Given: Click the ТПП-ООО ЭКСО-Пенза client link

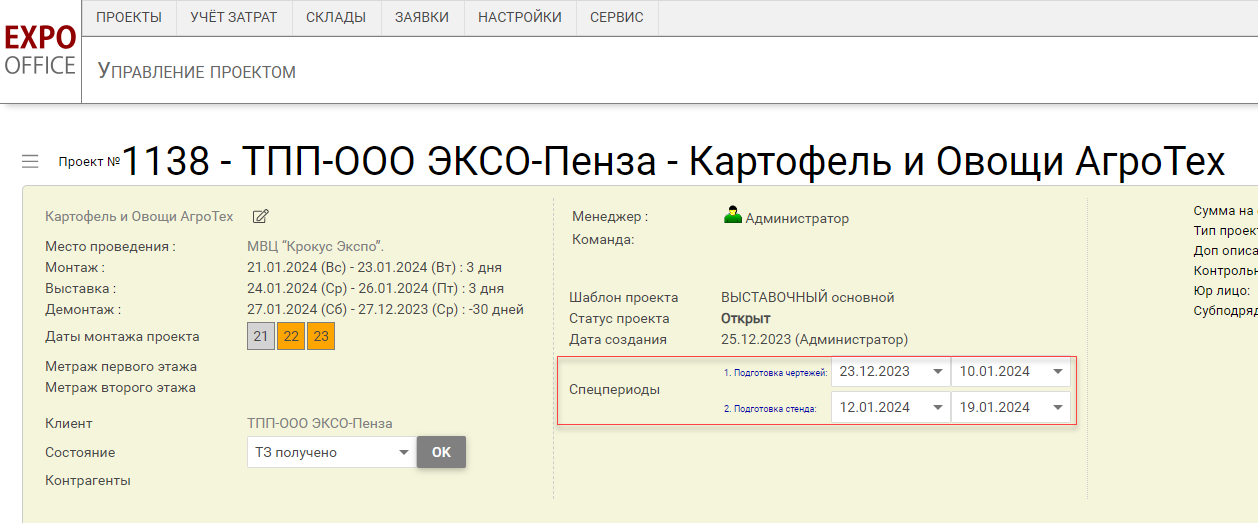Looking at the screenshot, I should (x=320, y=424).
